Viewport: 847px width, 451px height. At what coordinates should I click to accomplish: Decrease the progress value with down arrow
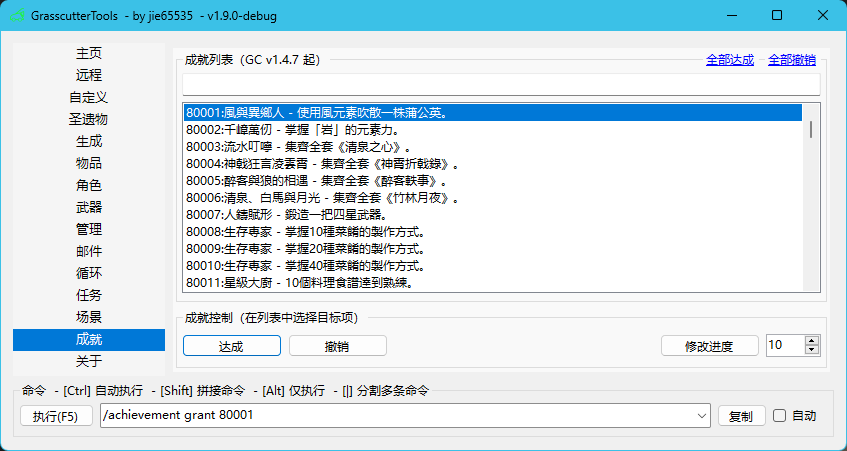(x=811, y=351)
